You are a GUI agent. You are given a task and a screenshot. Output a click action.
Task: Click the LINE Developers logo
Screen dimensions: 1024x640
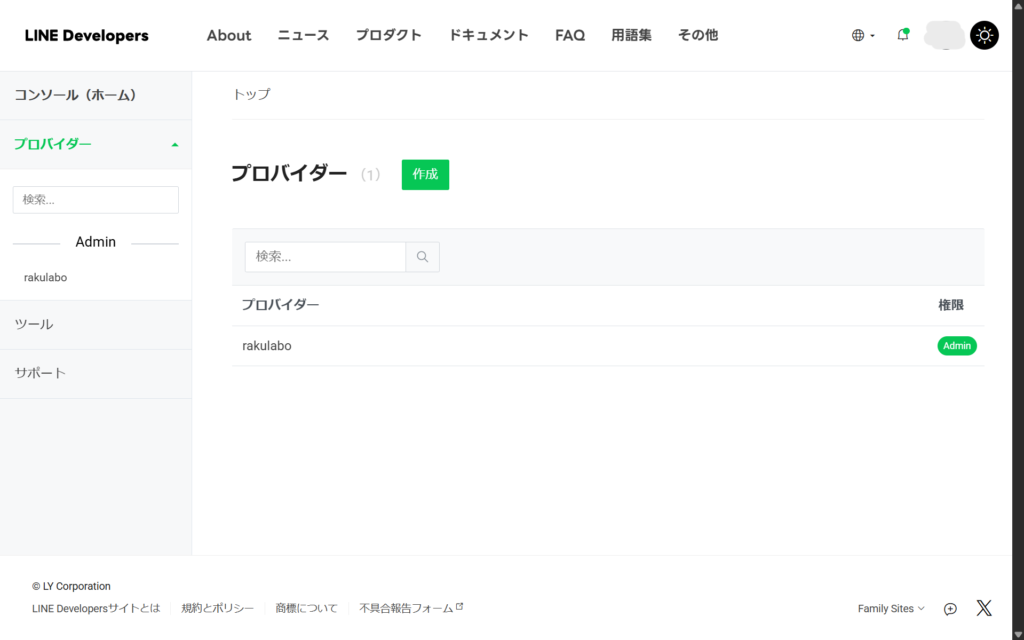86,36
